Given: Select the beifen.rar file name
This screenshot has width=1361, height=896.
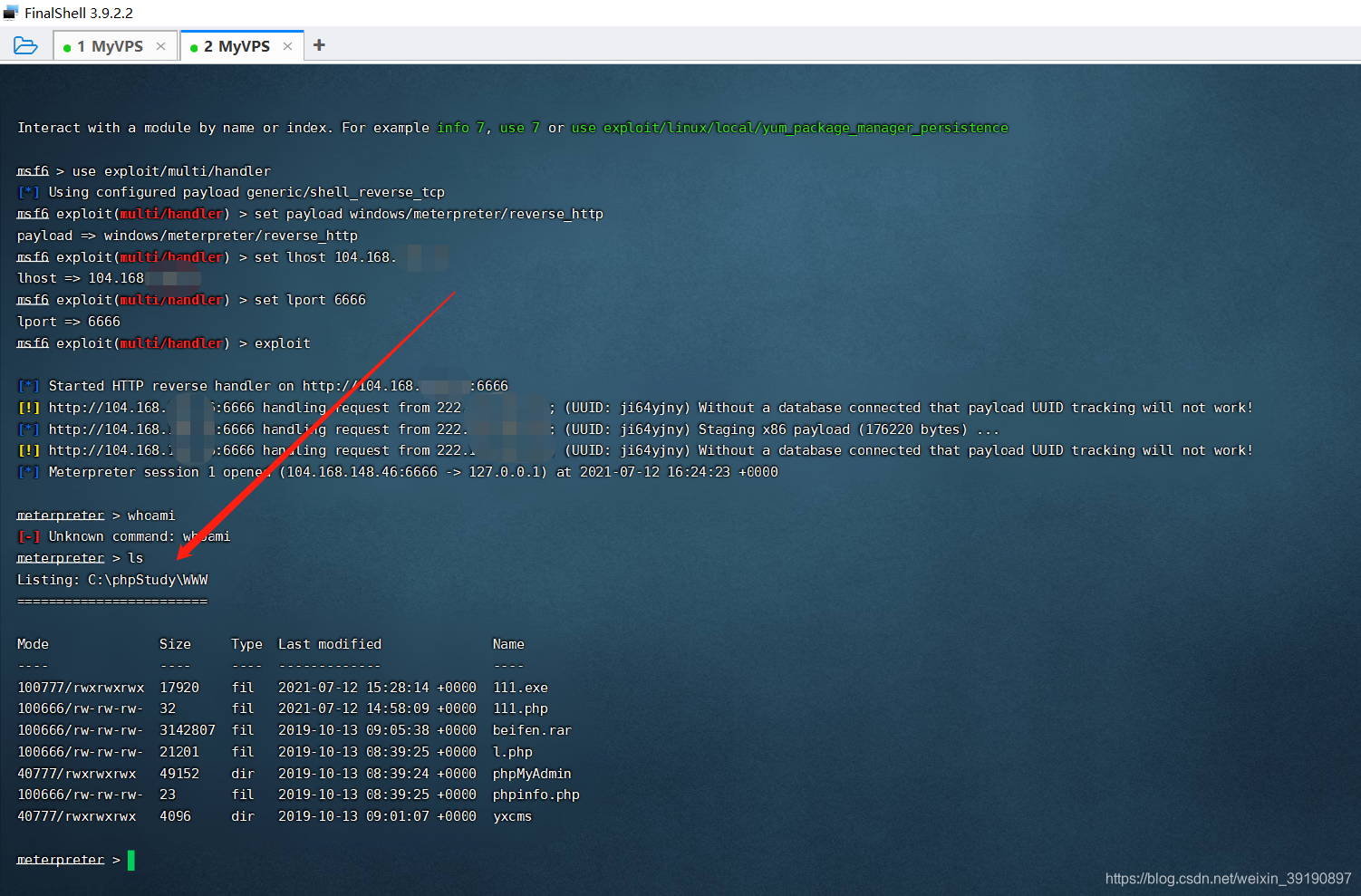Looking at the screenshot, I should (532, 730).
